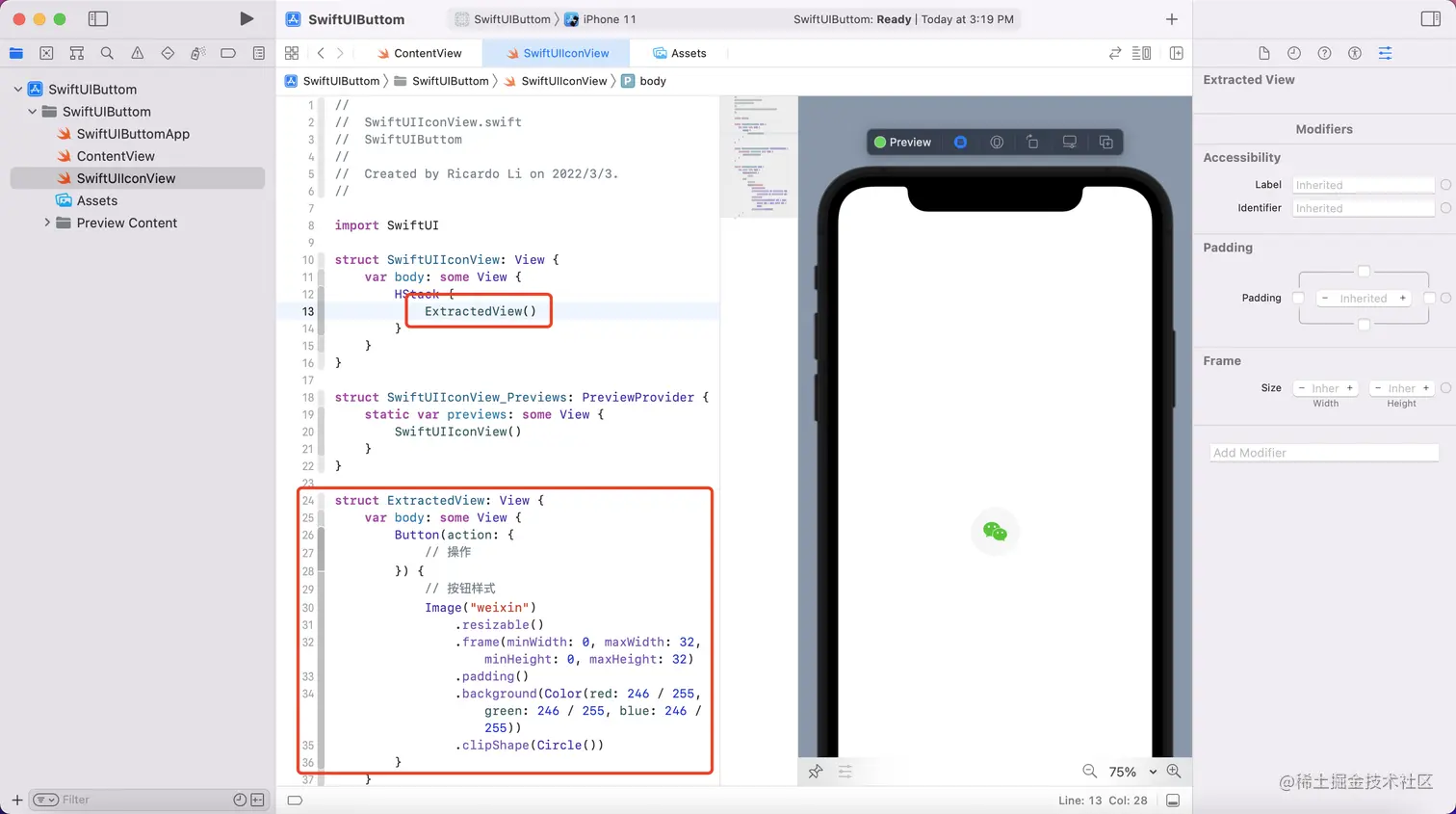Open the Quick Help question-mark inspector

pos(1323,53)
